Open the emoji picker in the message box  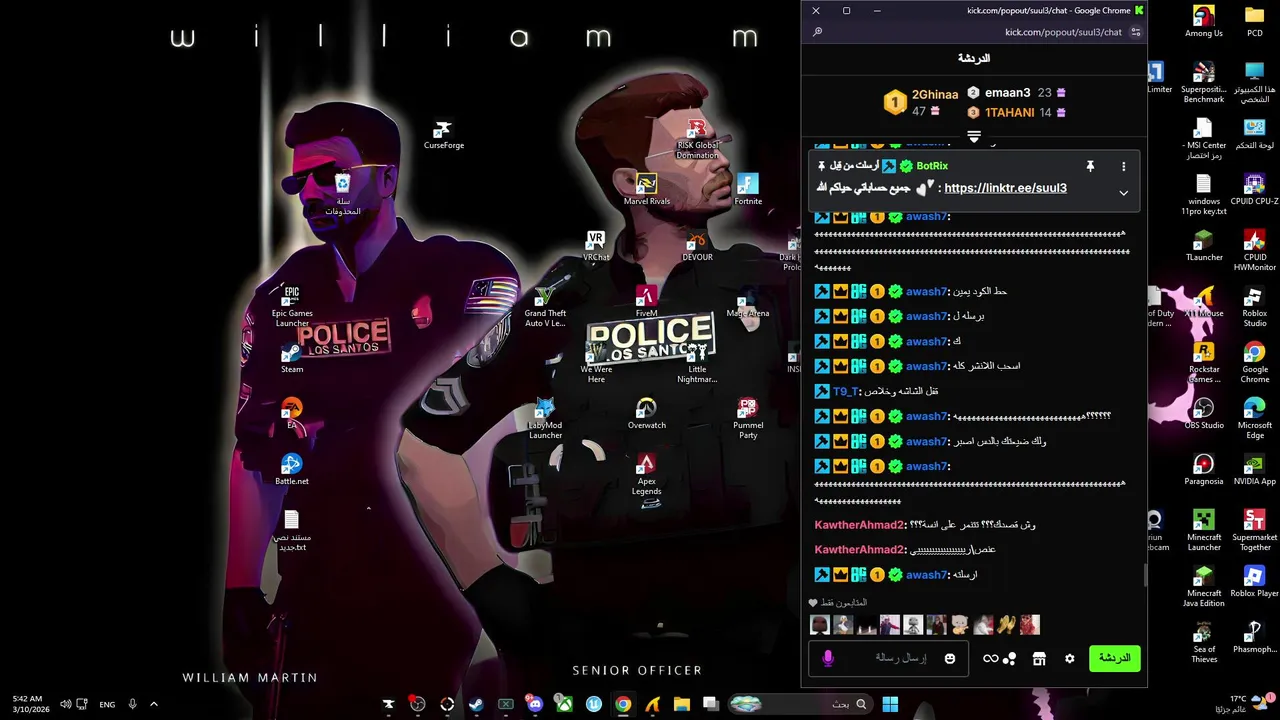[x=950, y=658]
